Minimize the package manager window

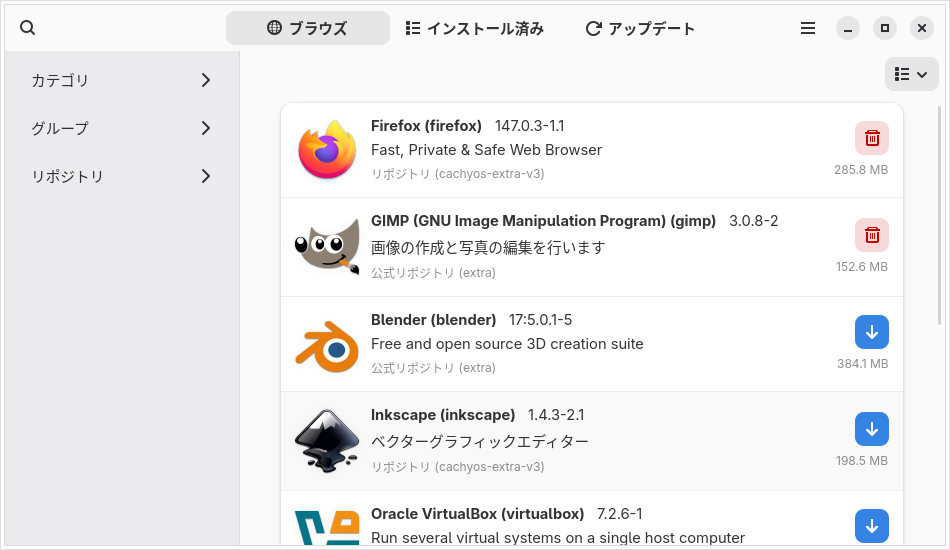click(x=848, y=28)
